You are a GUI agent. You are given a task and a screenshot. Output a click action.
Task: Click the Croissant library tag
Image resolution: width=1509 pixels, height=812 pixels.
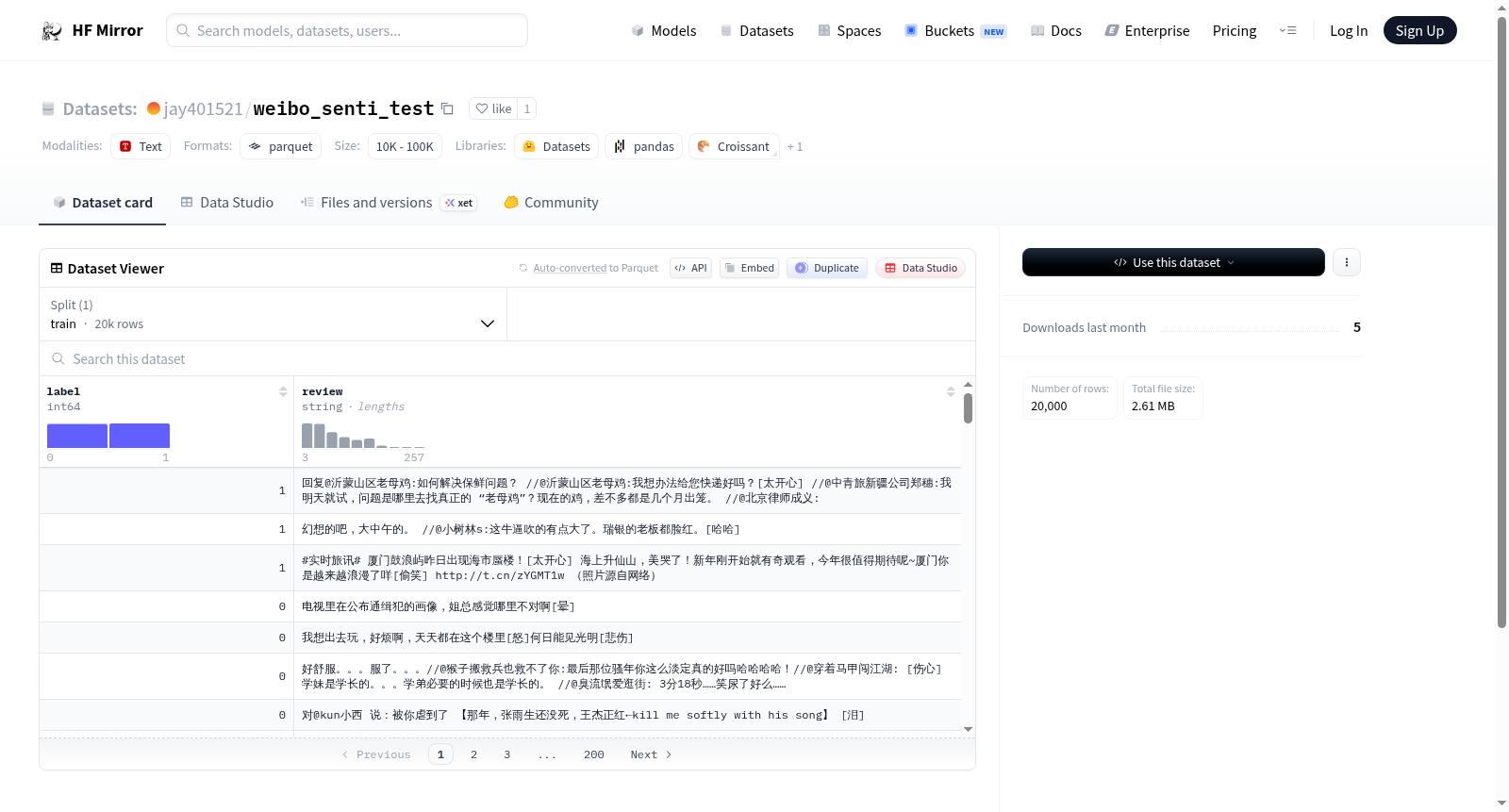[x=734, y=146]
